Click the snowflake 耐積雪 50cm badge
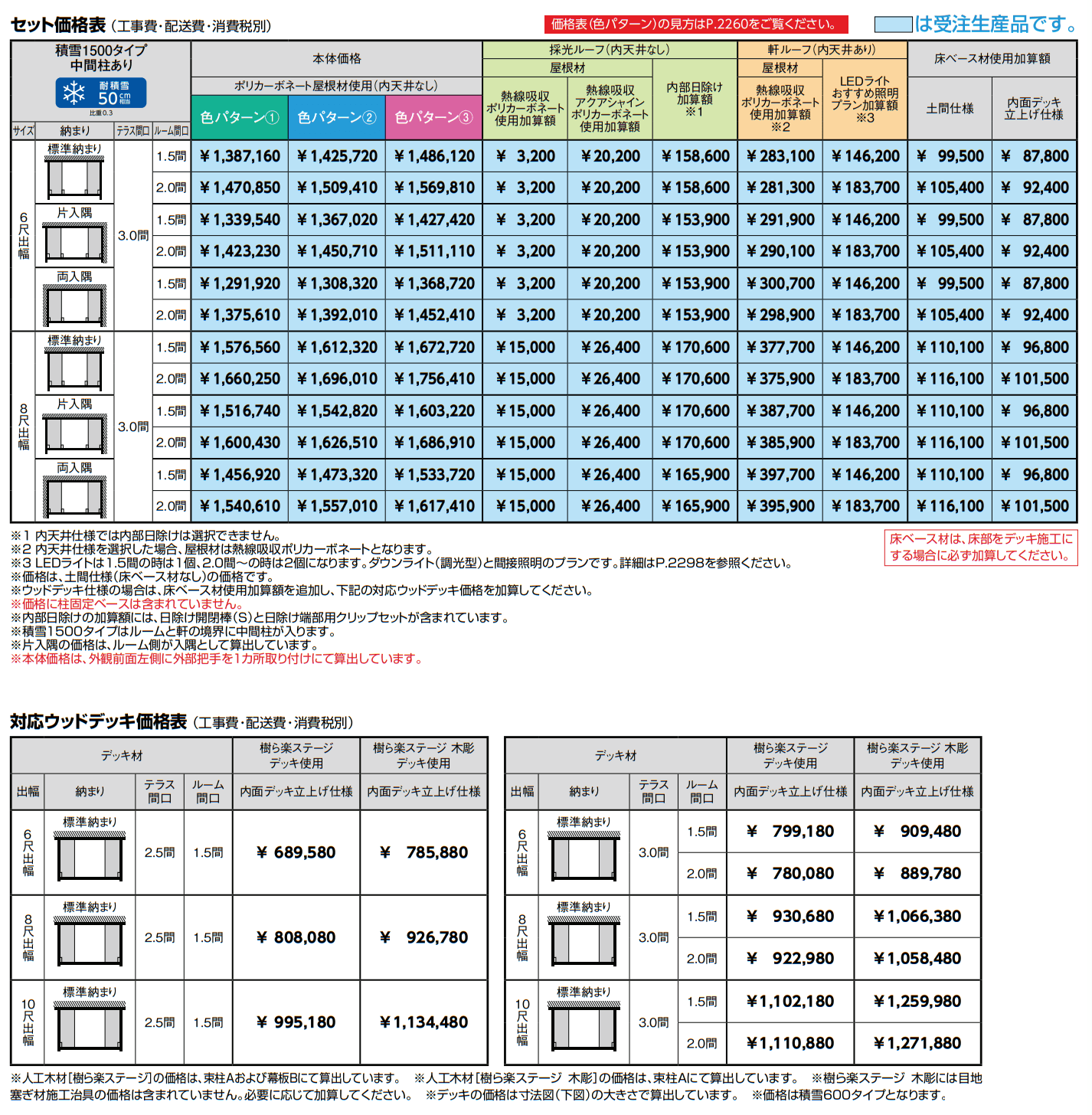 pos(101,93)
